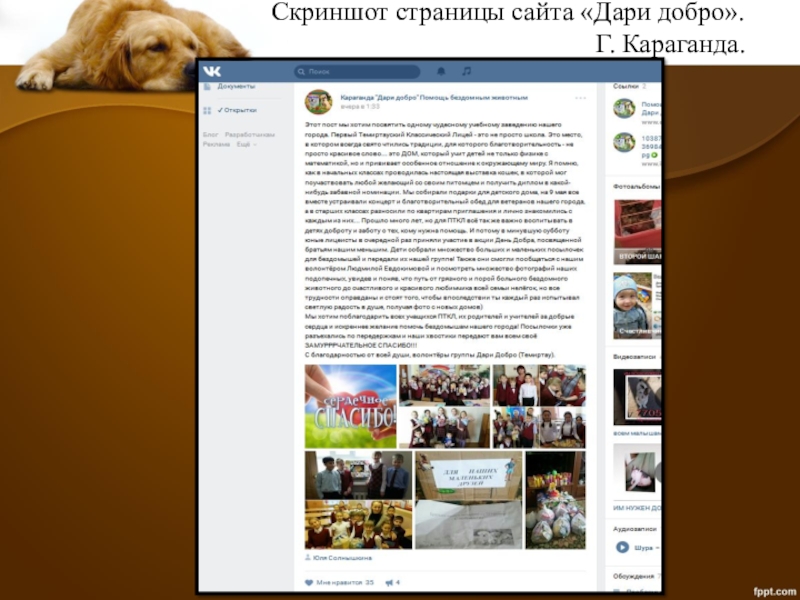Play the Шура audio track
The height and width of the screenshot is (600, 800).
tap(622, 547)
